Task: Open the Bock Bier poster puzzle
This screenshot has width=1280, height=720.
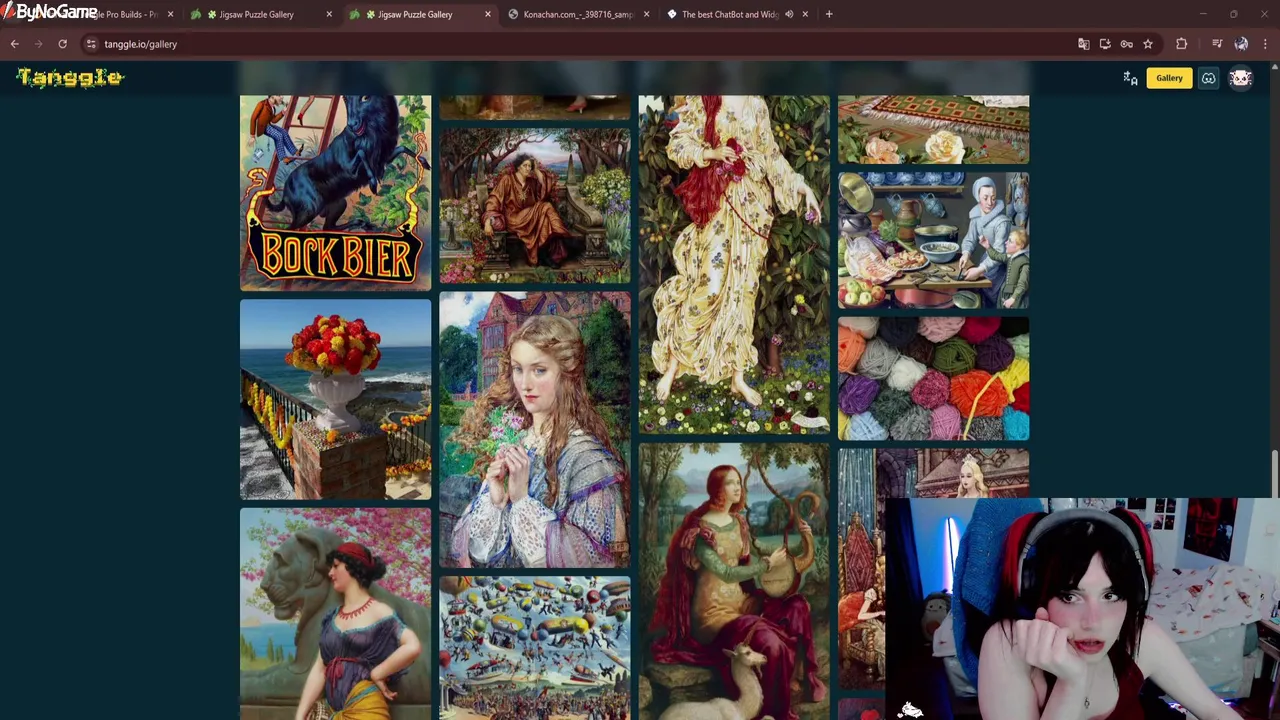Action: point(335,193)
